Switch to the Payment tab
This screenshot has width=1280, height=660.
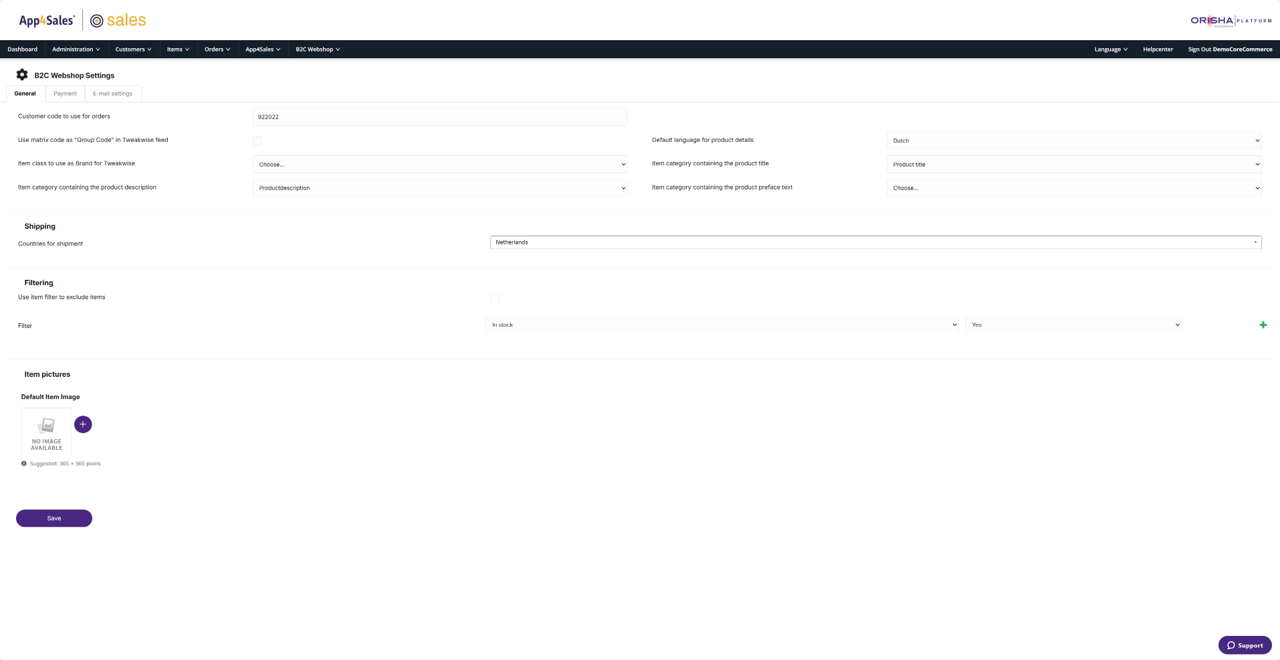(x=65, y=93)
